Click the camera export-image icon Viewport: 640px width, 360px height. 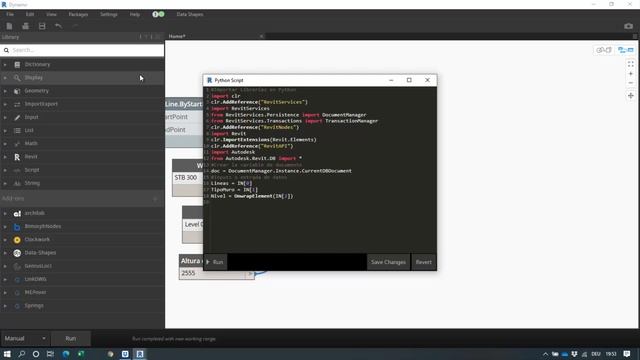tap(628, 26)
